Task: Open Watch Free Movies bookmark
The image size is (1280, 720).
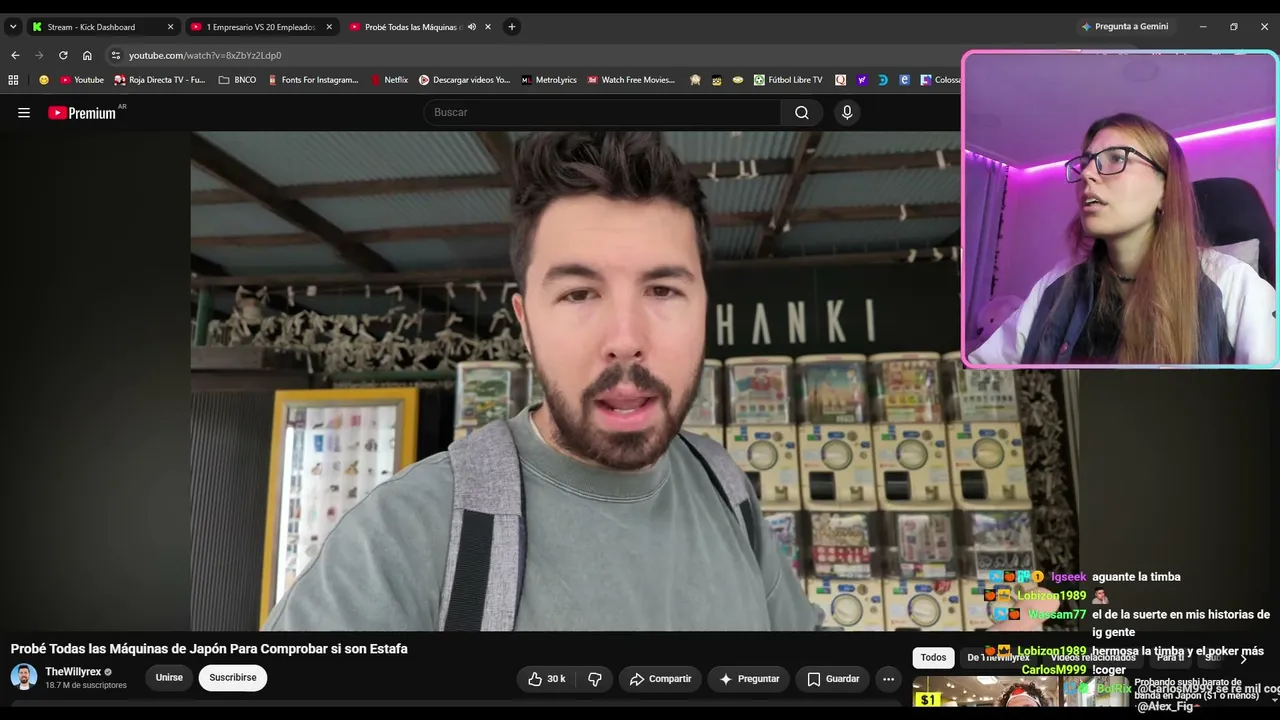Action: coord(631,80)
